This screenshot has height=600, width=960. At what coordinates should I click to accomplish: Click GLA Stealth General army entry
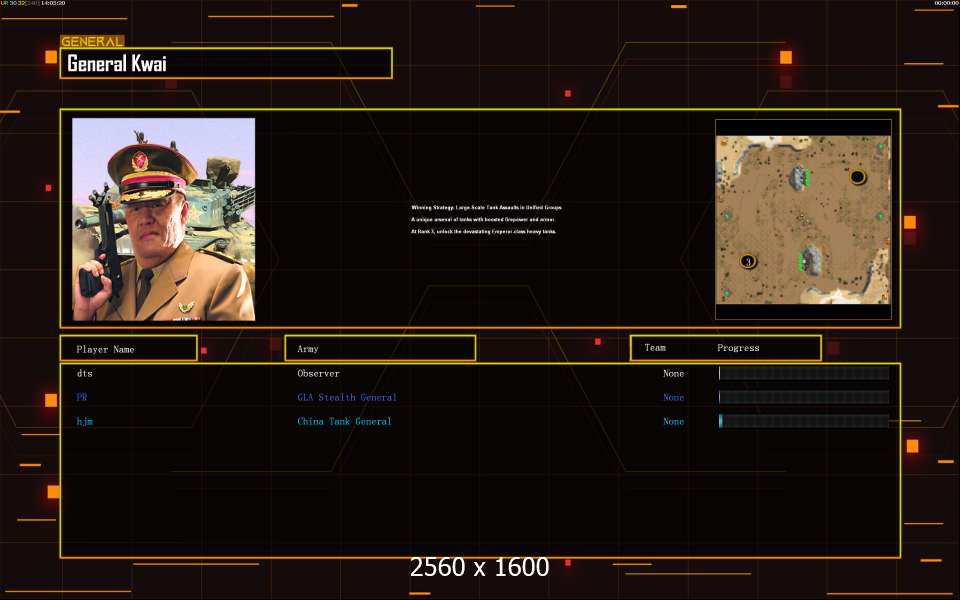tap(346, 397)
